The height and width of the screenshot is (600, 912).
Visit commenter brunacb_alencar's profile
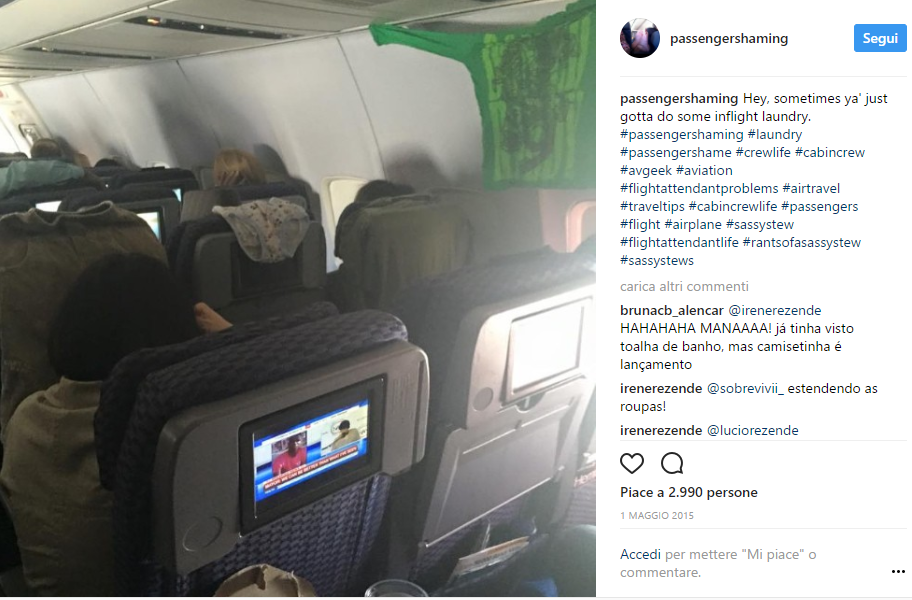(x=672, y=310)
